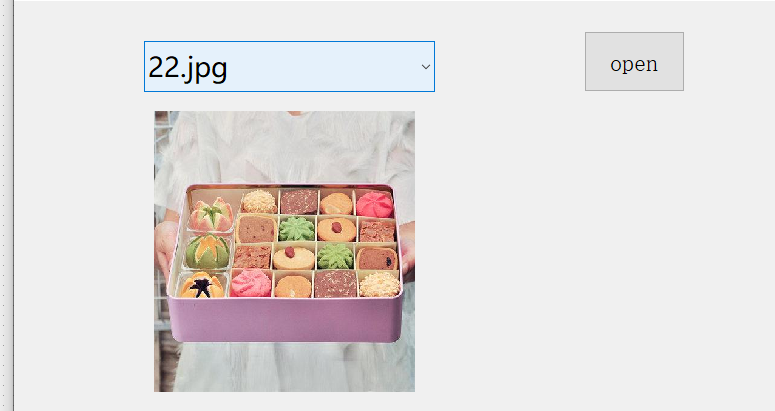Screen dimensions: 775x411
Task: Click the displayed cookie box picture
Action: pos(284,251)
